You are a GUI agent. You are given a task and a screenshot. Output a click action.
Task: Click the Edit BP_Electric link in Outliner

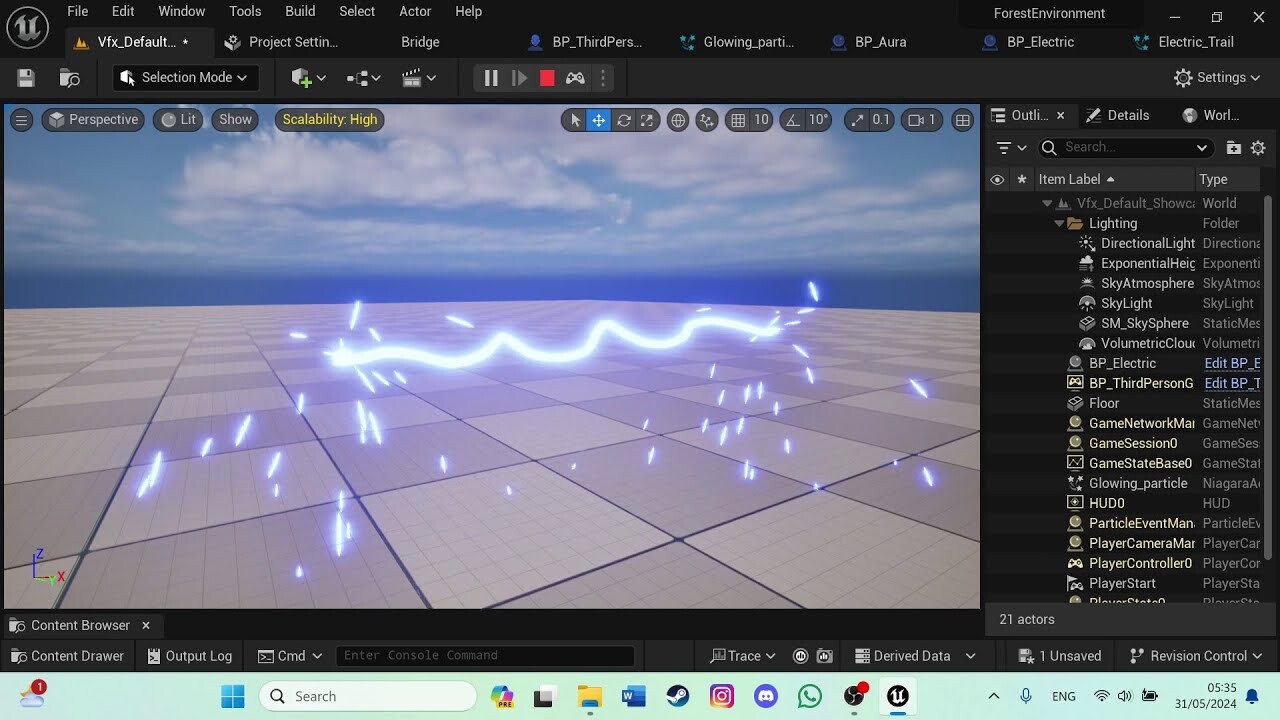pos(1233,363)
